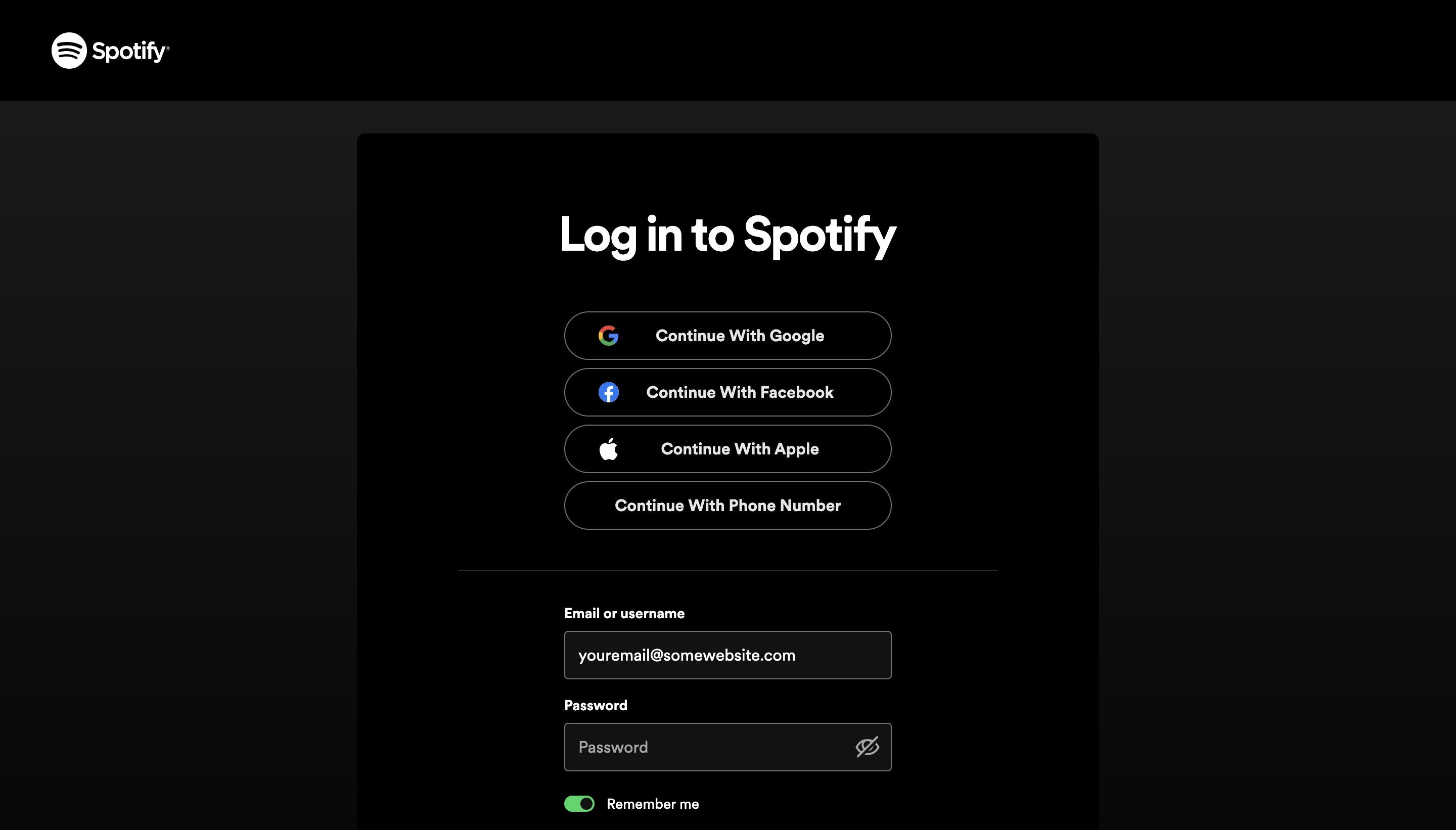
Task: Click the Continue With Facebook button
Action: 728,392
